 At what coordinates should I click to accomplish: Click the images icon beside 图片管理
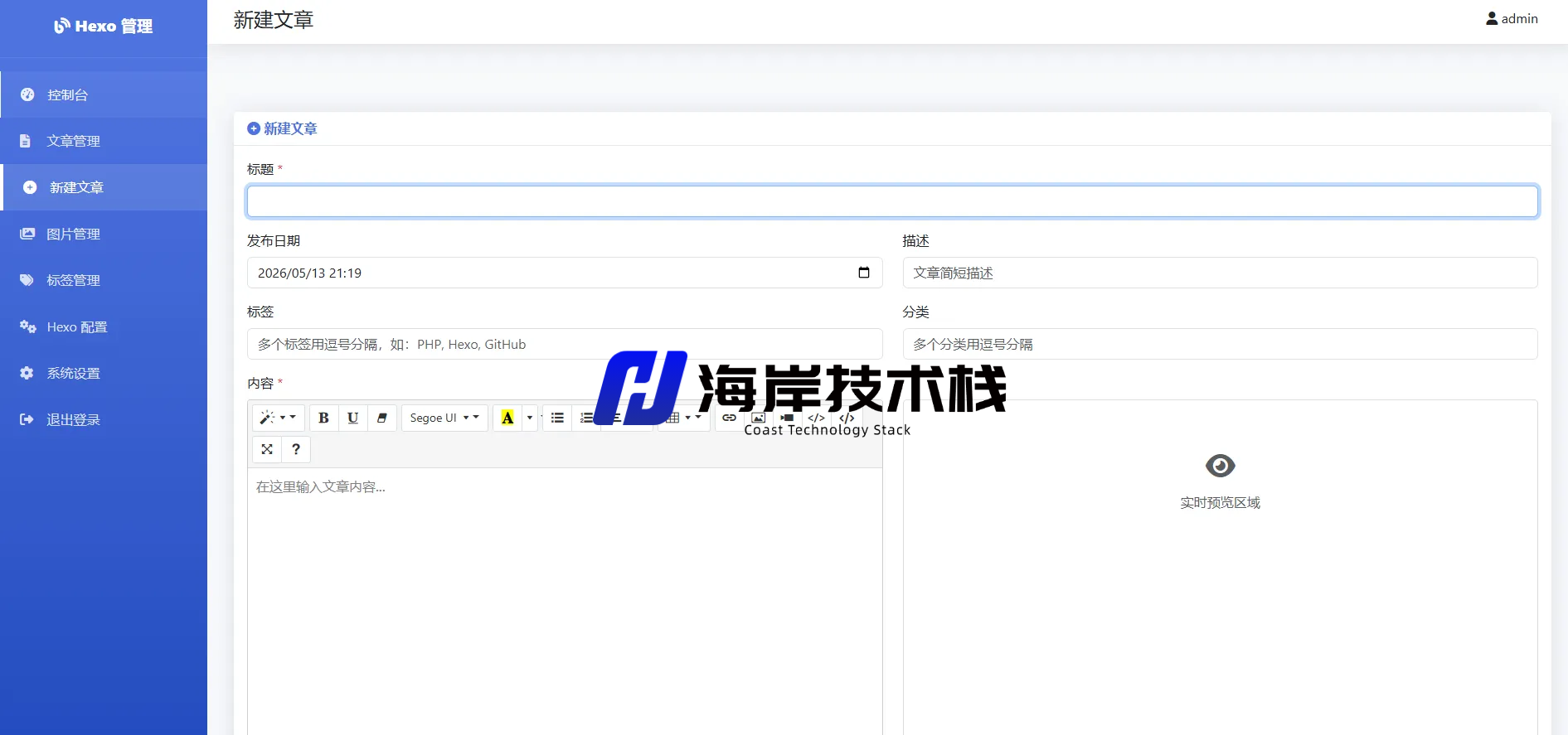pyautogui.click(x=27, y=234)
